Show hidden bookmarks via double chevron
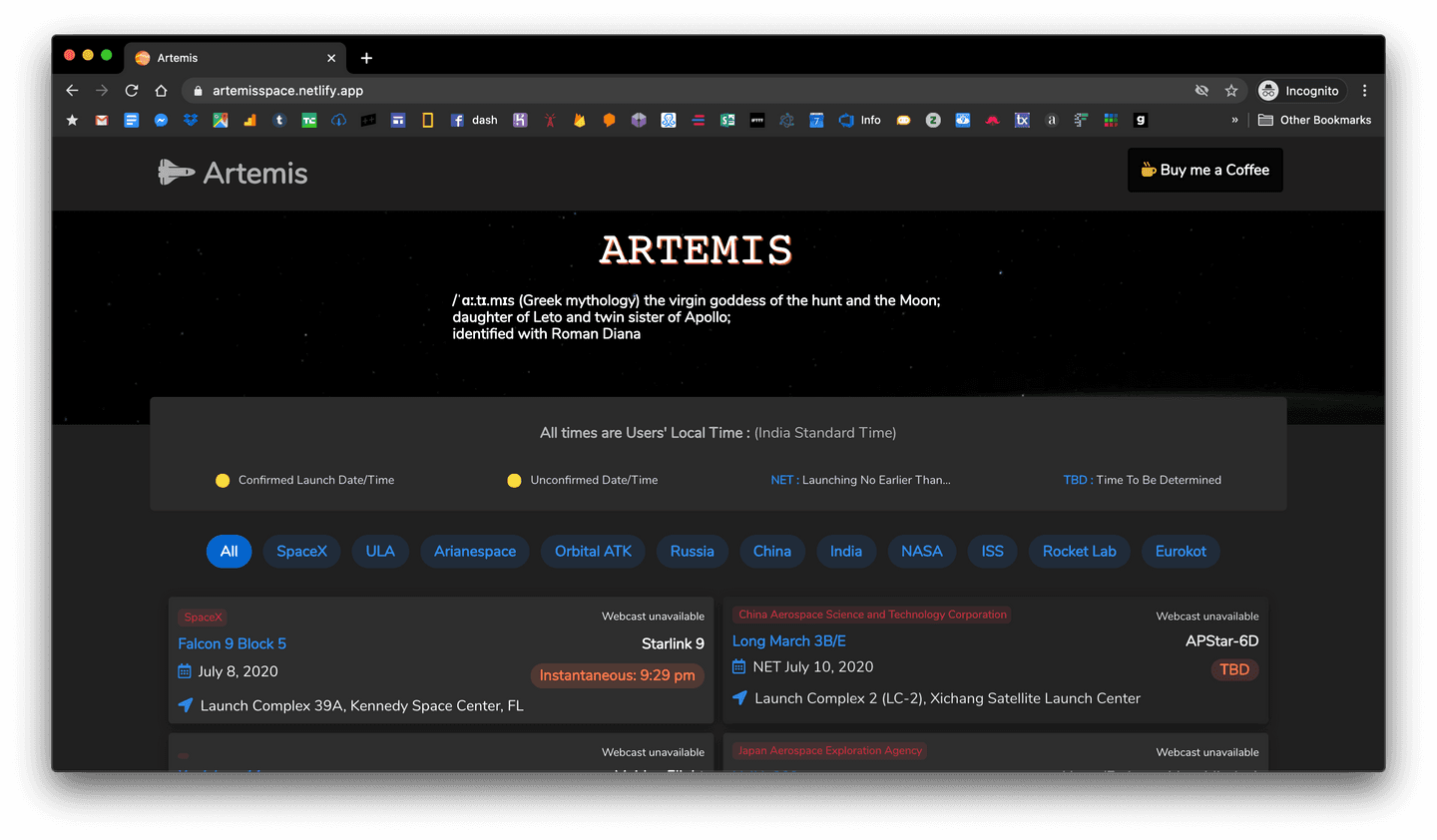Screen dimensions: 1437x840 pos(1234,120)
